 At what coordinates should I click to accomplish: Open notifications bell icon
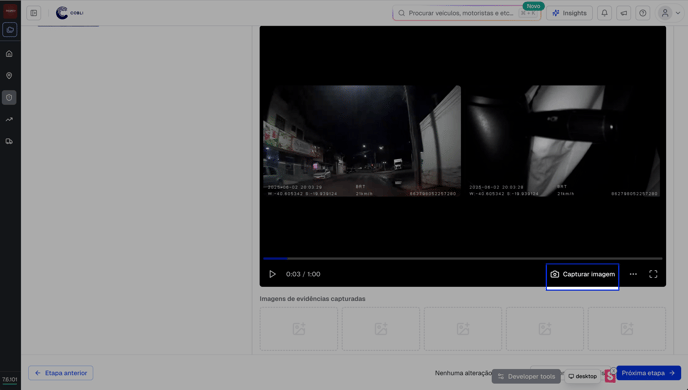tap(604, 13)
